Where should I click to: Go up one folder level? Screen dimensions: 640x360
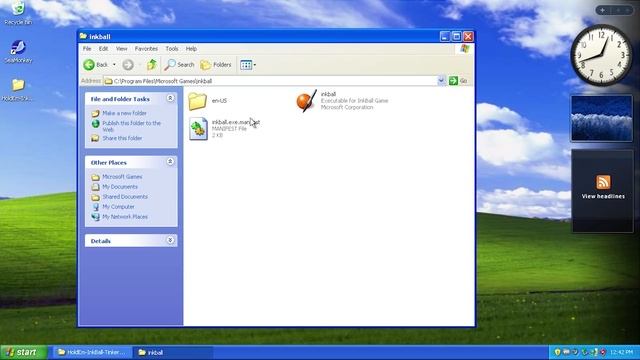(x=152, y=64)
